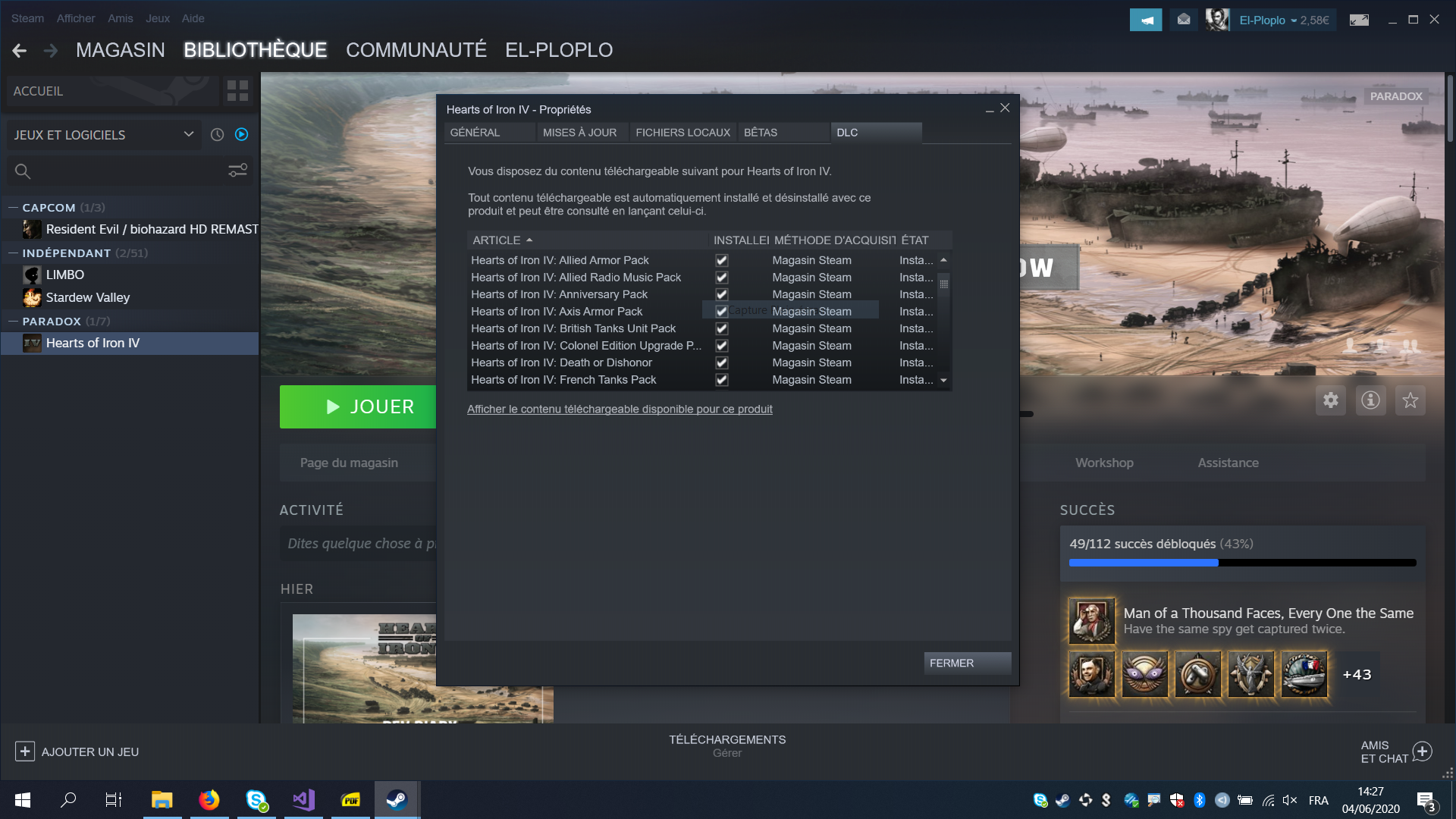
Task: Open link to view available downloadable content
Action: coord(620,409)
